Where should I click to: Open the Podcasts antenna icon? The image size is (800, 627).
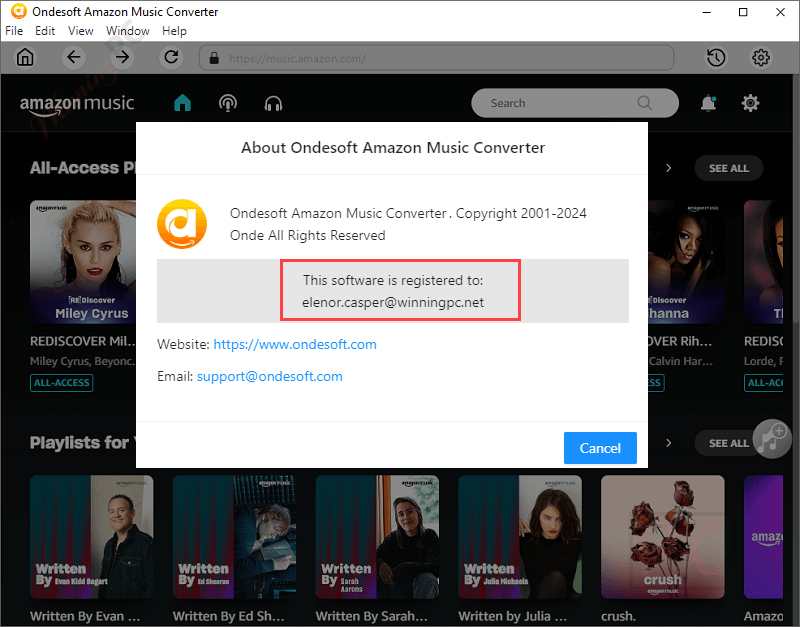(x=228, y=103)
